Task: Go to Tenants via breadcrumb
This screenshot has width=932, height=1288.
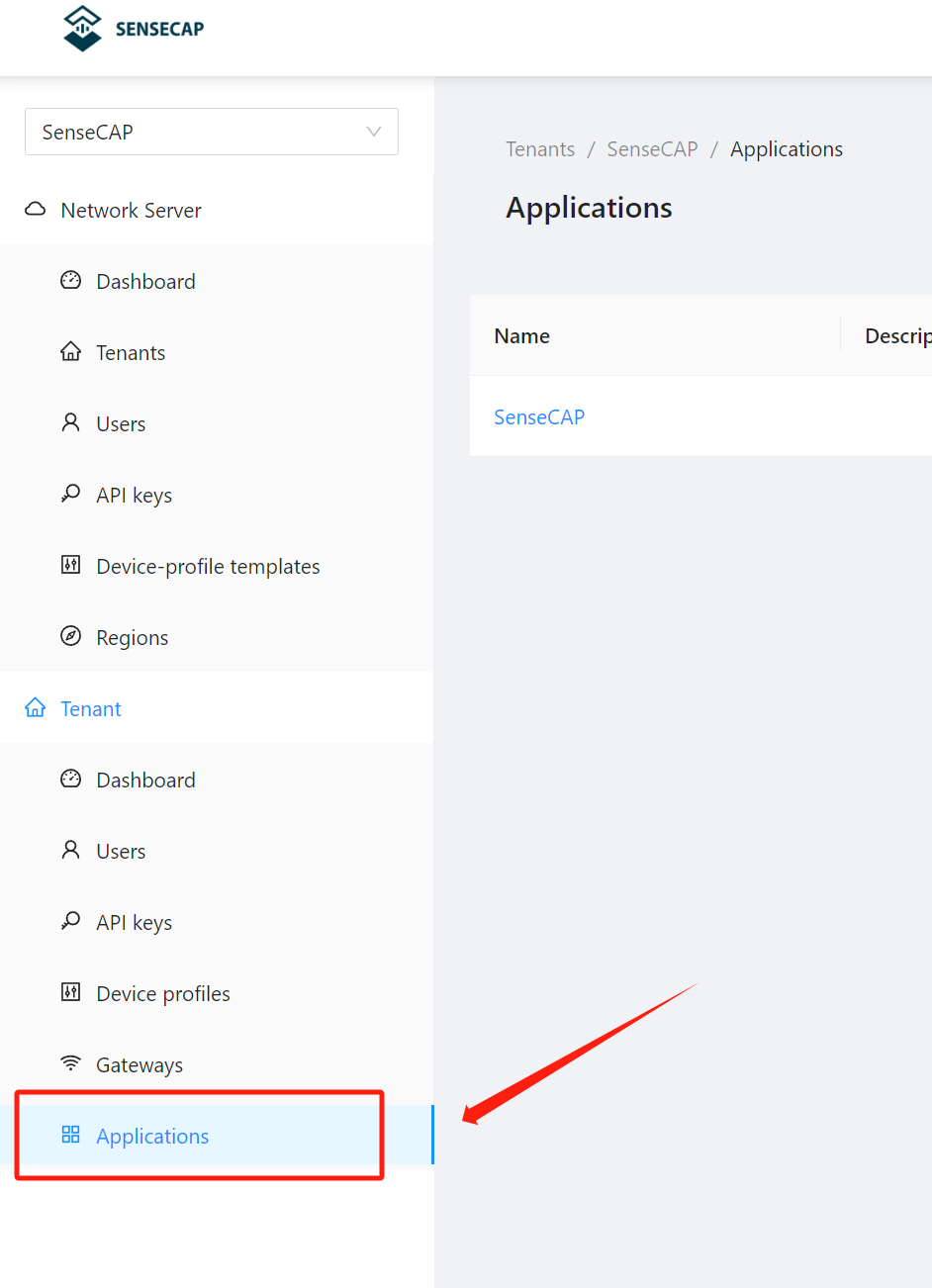Action: click(x=540, y=149)
